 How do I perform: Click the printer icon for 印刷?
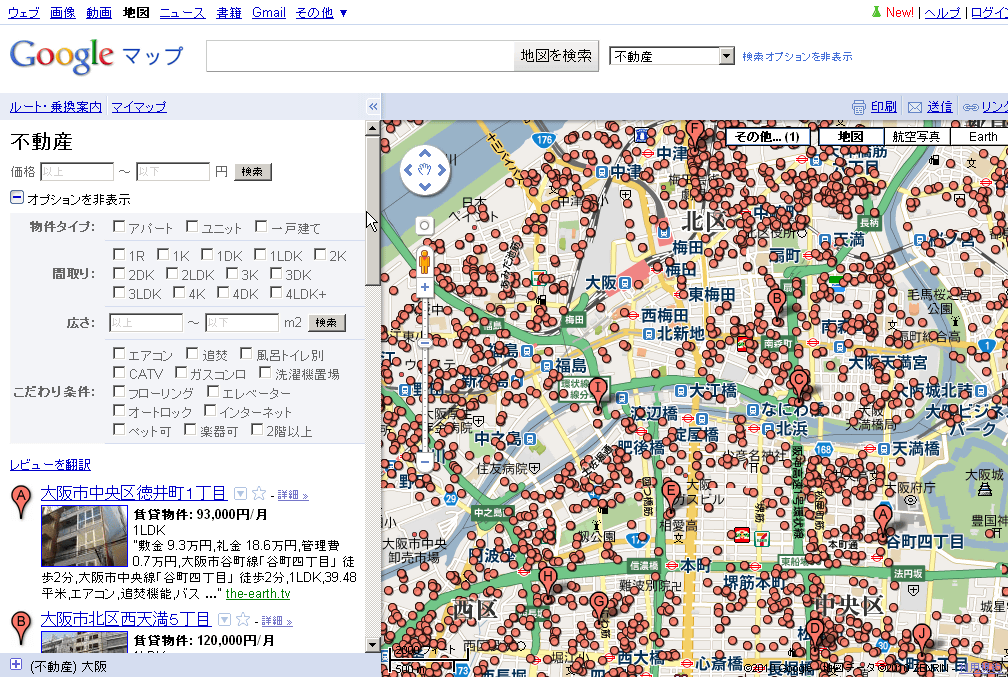pos(858,107)
